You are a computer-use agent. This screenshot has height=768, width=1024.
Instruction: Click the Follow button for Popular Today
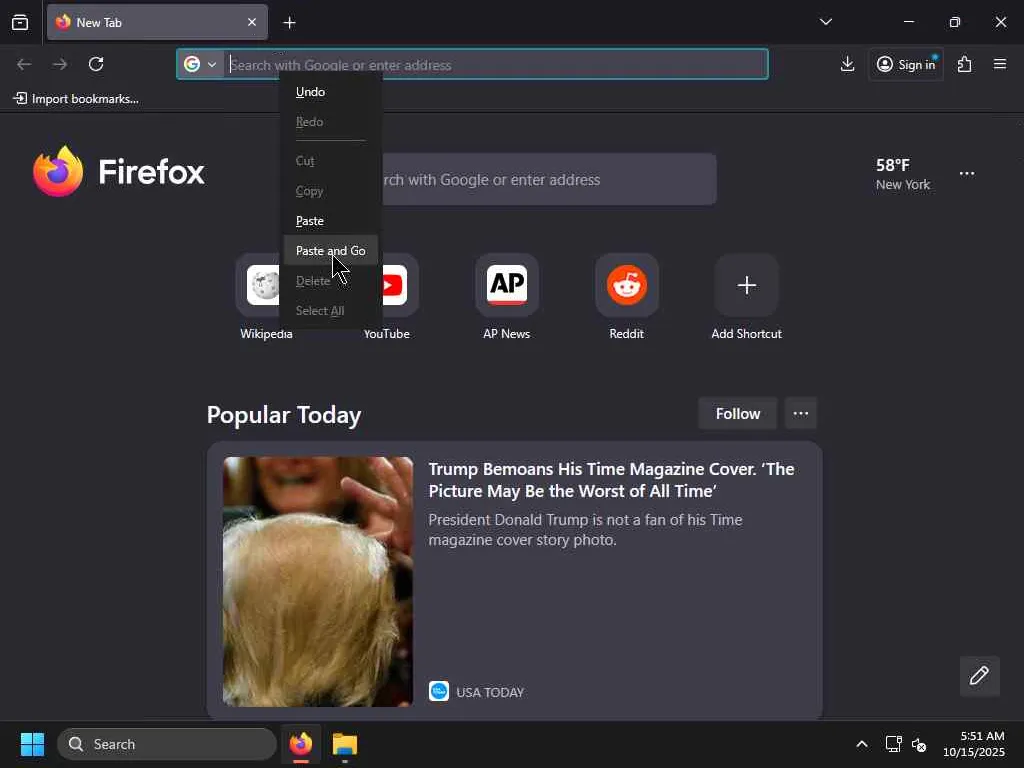(x=738, y=413)
